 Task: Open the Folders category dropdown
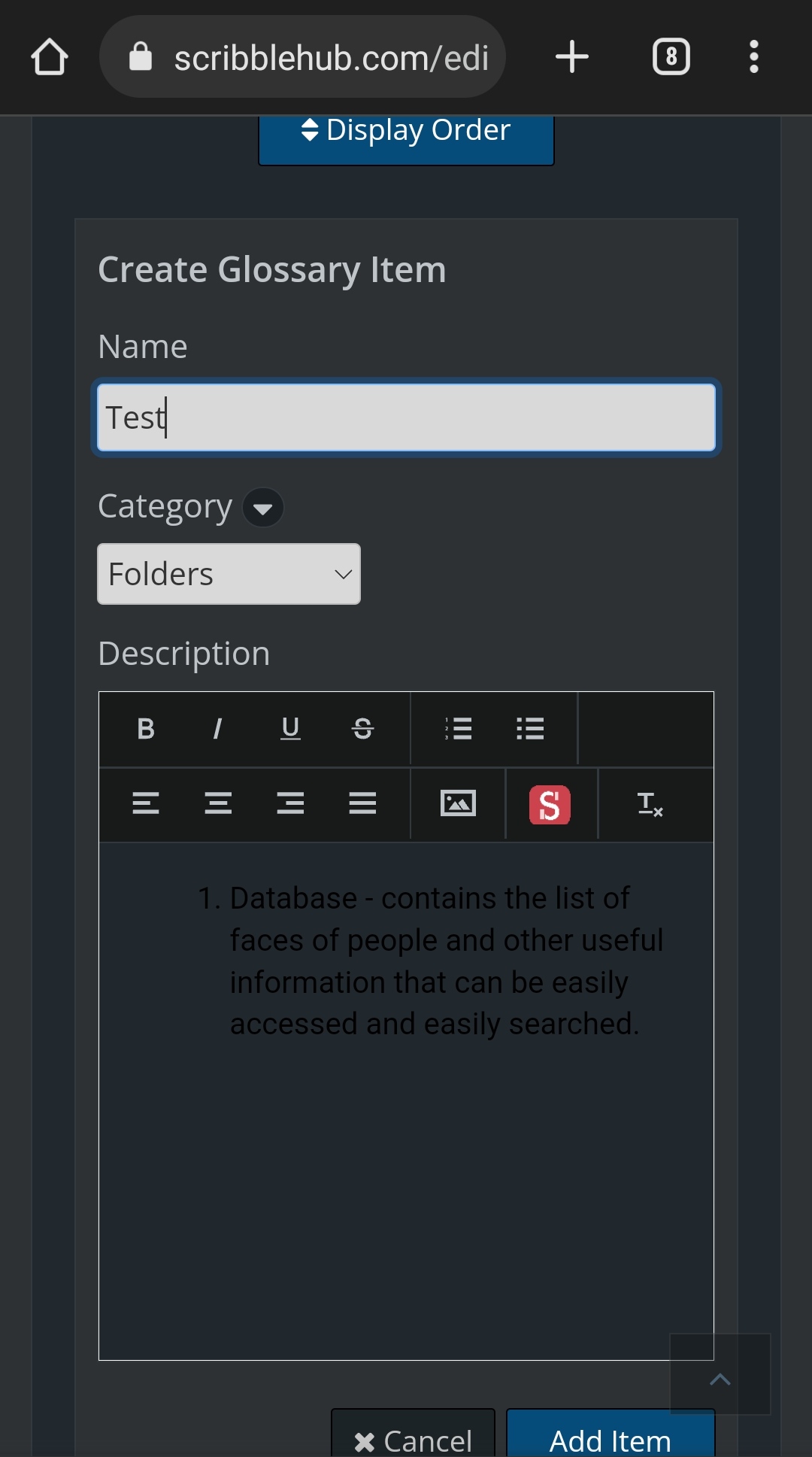click(229, 574)
